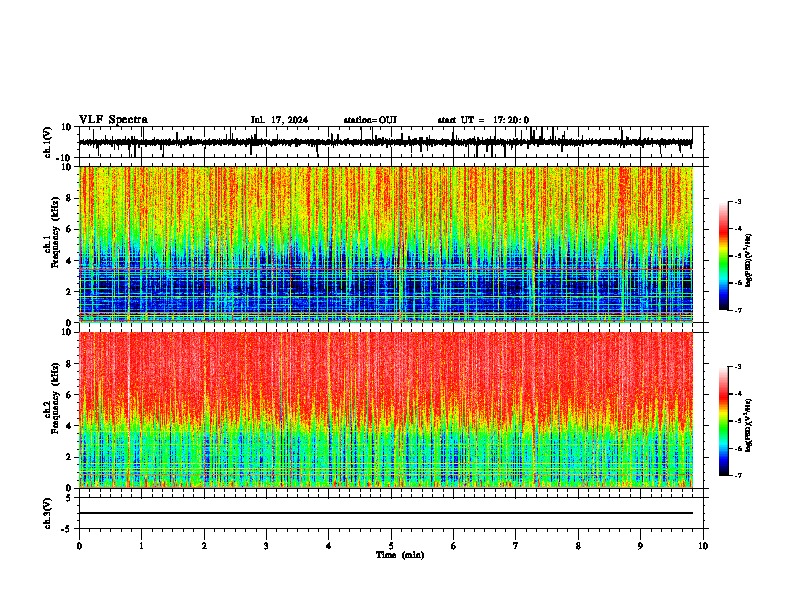
Task: Click the '10' tick label on the time axis
Action: 703,546
